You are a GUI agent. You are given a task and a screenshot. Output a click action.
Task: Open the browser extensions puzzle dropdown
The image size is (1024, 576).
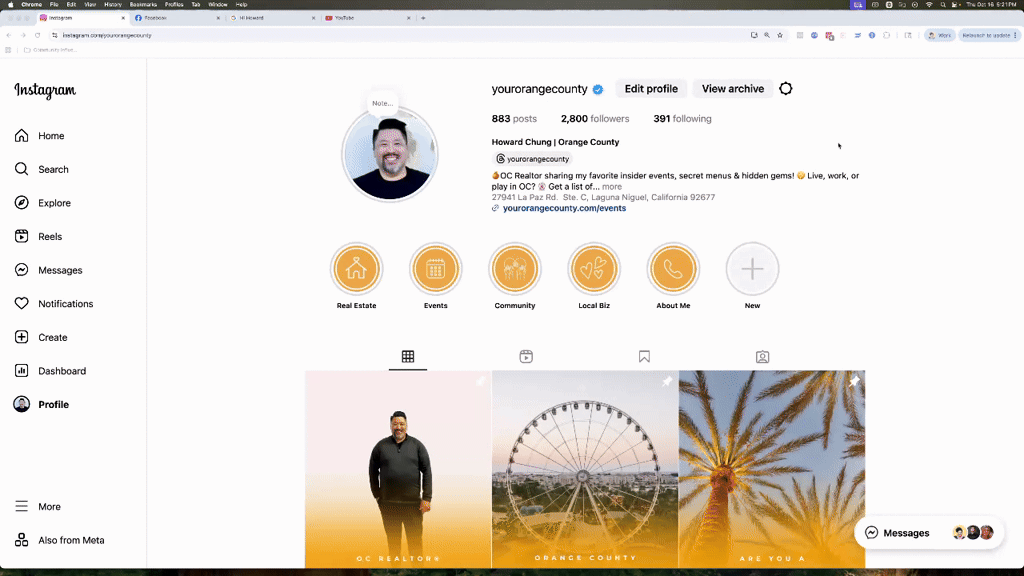798,35
